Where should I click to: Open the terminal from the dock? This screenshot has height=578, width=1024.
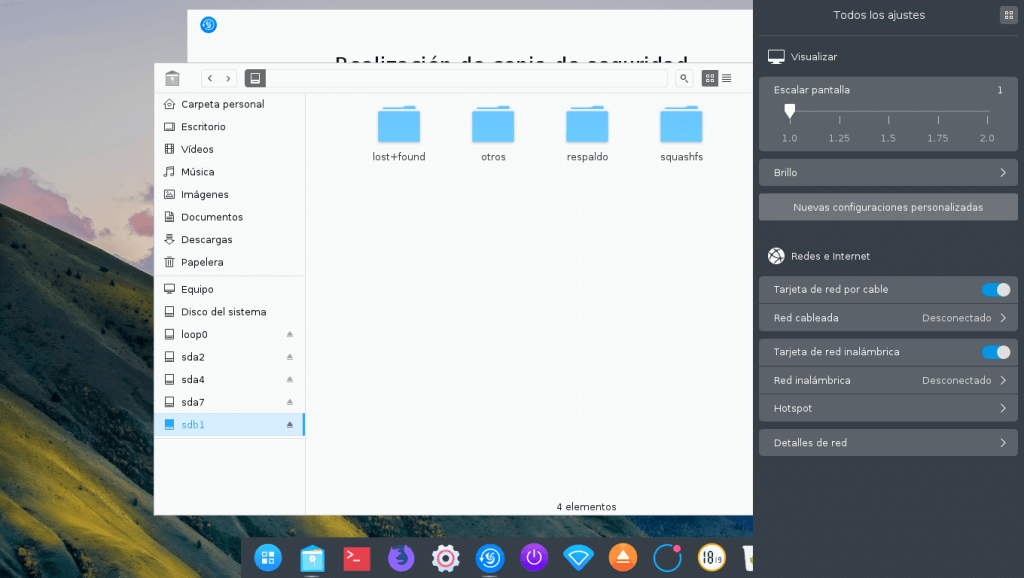[x=356, y=557]
